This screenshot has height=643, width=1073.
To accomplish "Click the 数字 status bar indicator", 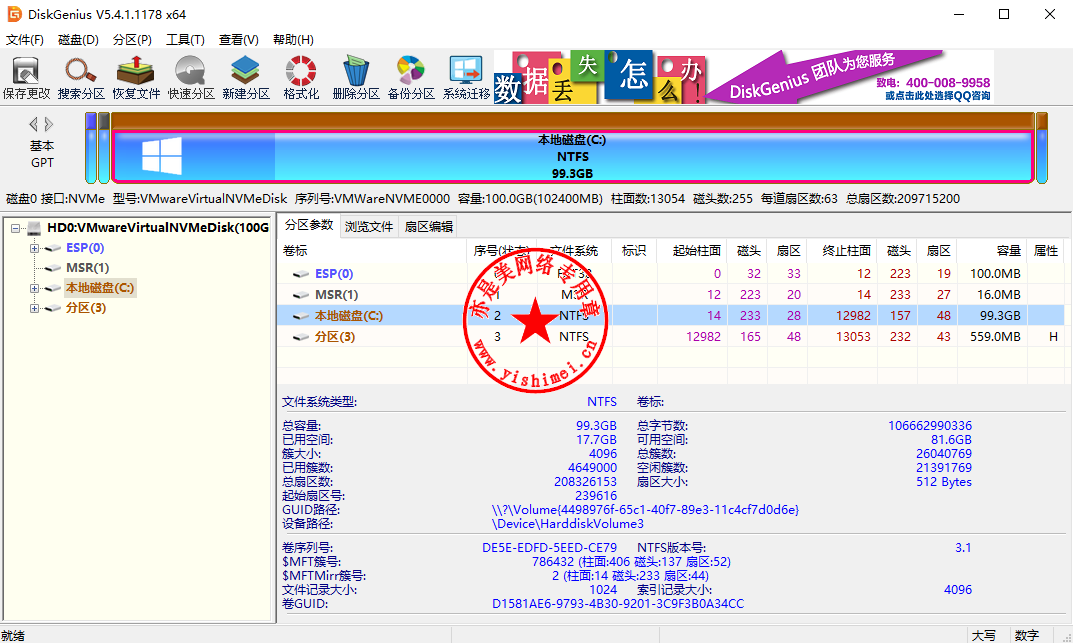I will tap(1026, 635).
